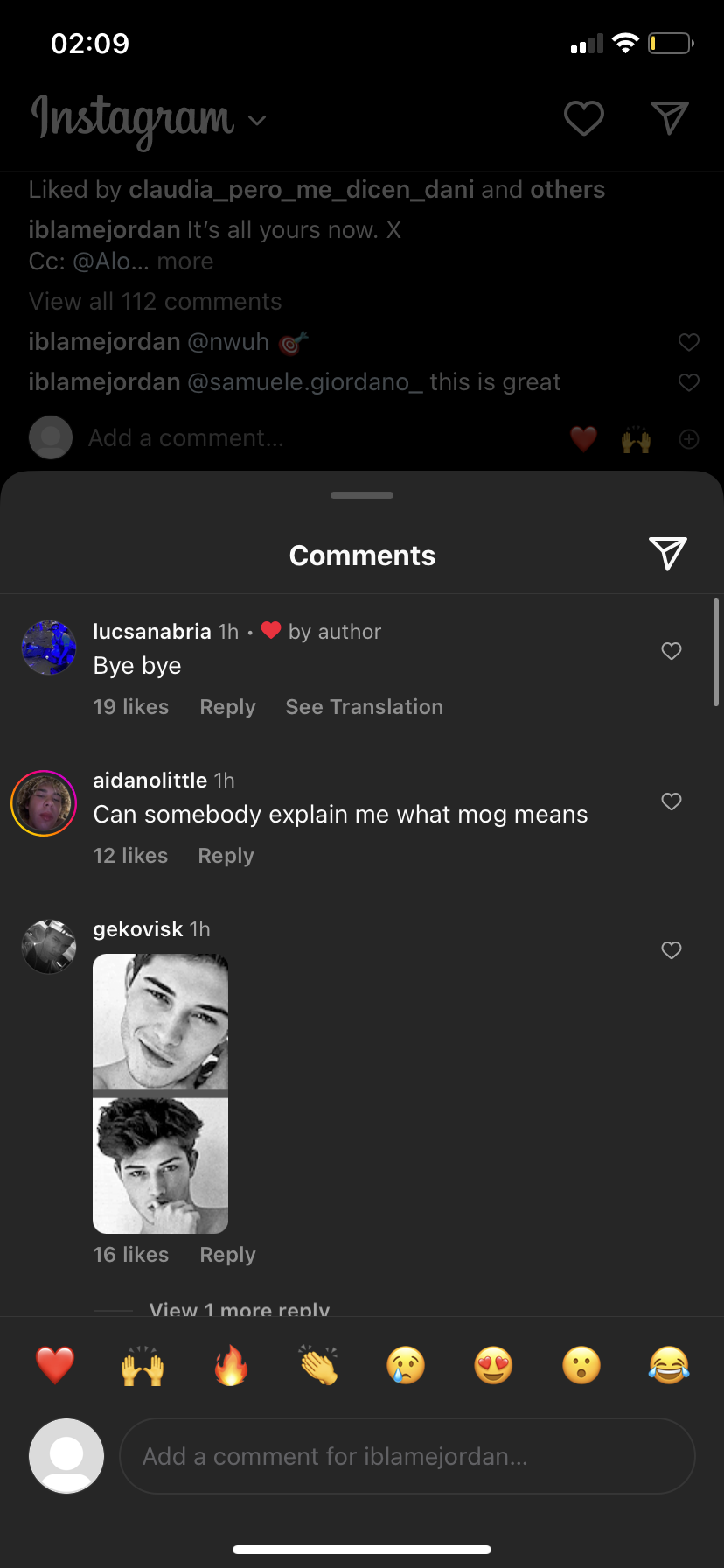Tap the comments sheet drag handle

[x=362, y=495]
